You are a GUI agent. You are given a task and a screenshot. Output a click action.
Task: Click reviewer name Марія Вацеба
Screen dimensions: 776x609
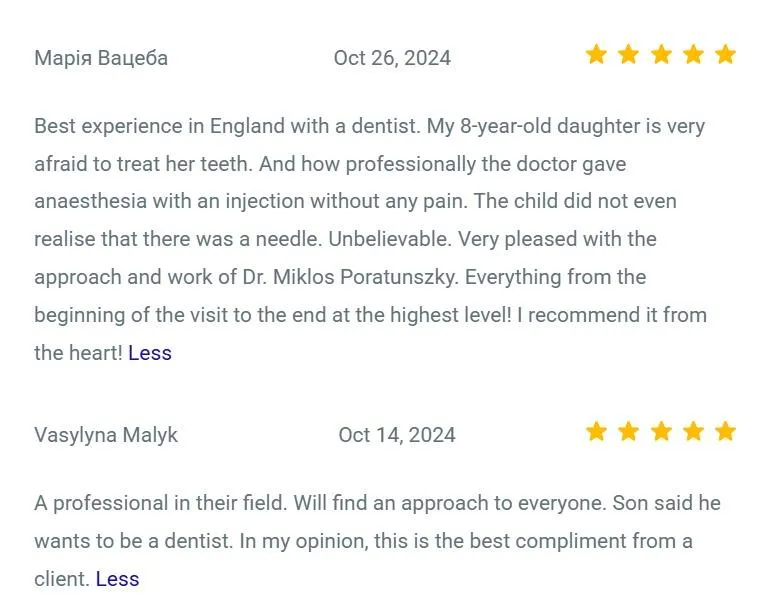[101, 58]
